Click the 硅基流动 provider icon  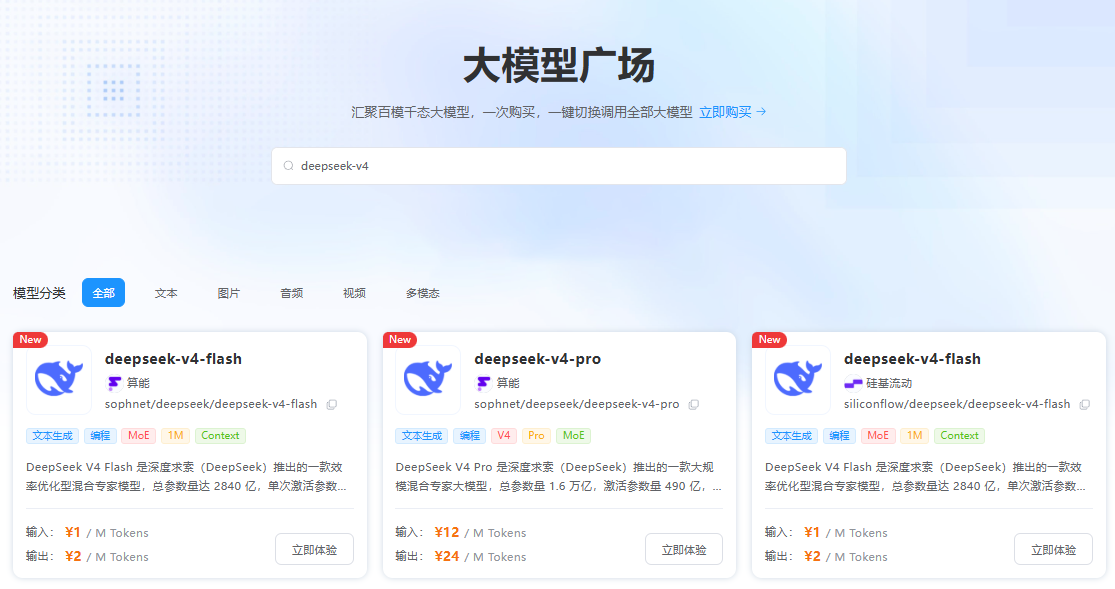(853, 383)
